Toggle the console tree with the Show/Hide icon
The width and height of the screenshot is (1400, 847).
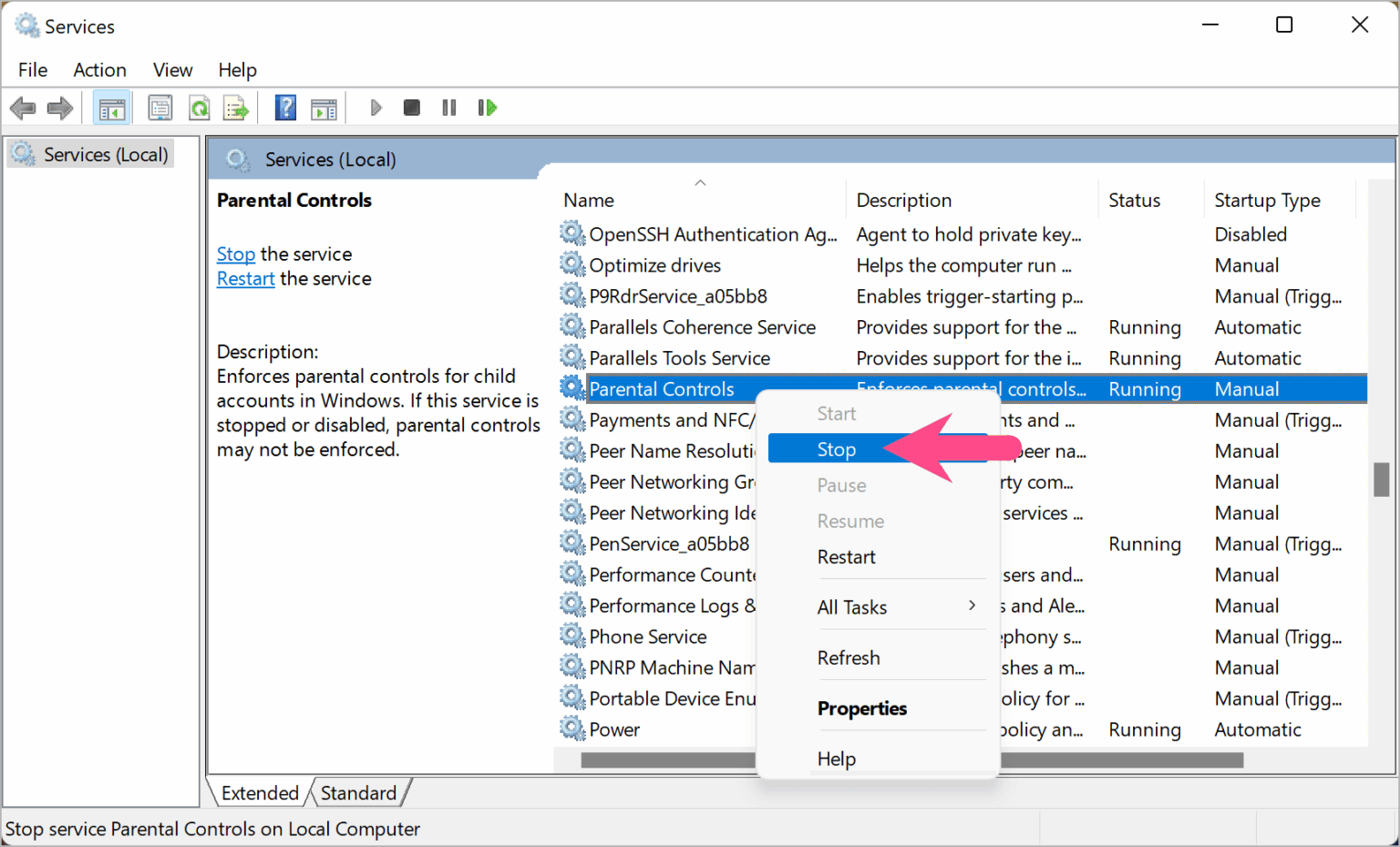[111, 108]
